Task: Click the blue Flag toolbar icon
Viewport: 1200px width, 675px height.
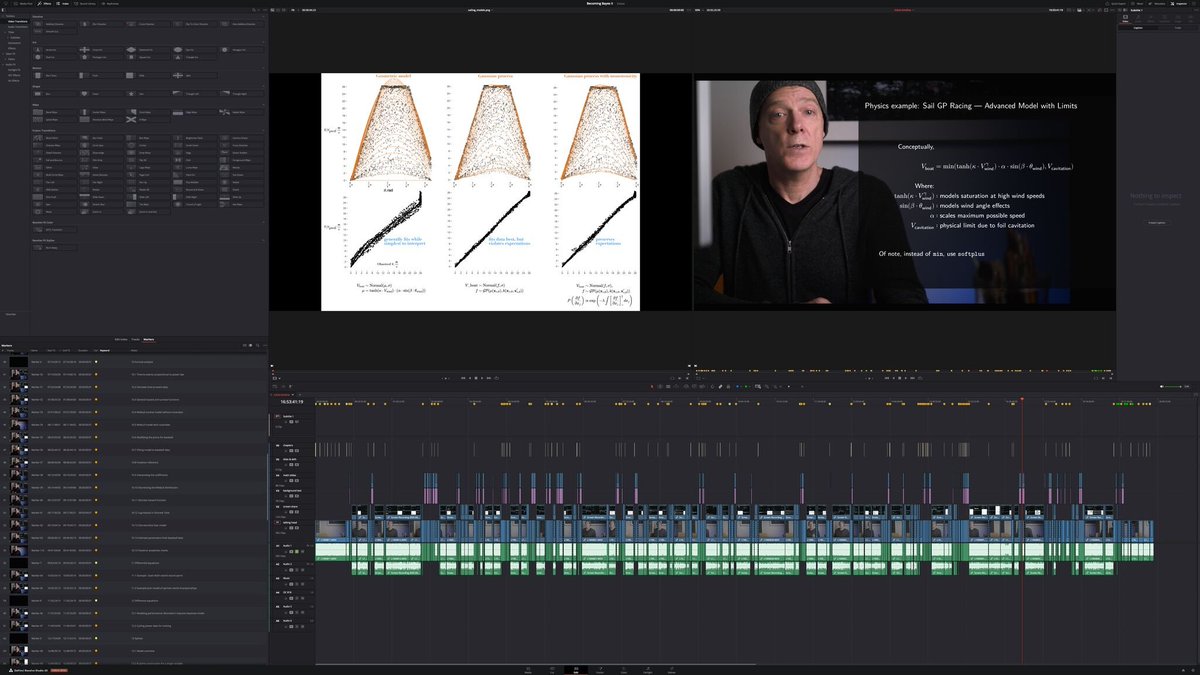Action: point(737,386)
